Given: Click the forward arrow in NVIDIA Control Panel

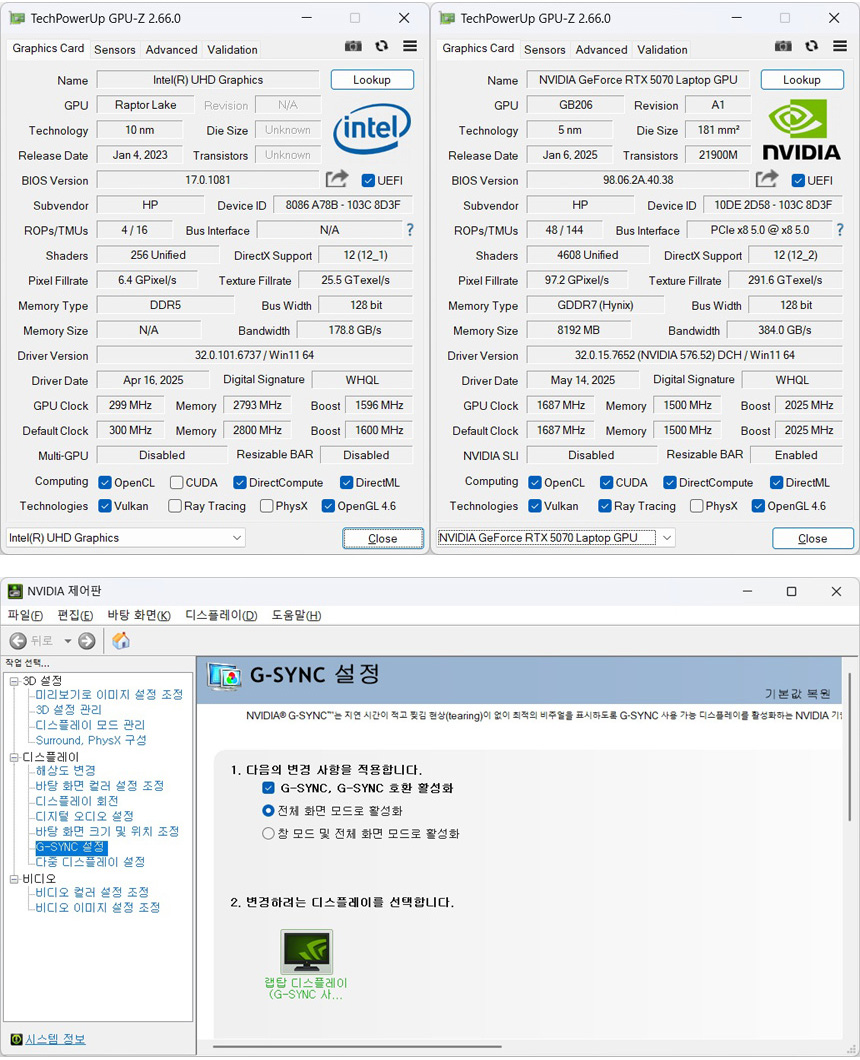Looking at the screenshot, I should pyautogui.click(x=87, y=641).
